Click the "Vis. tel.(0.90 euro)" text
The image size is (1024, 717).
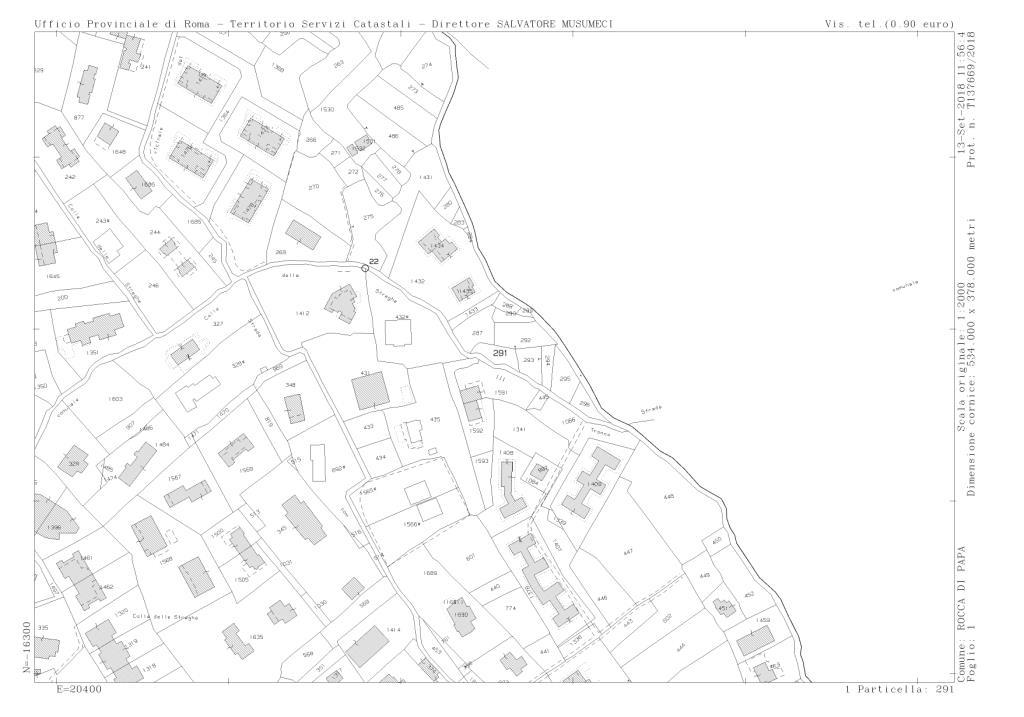pos(889,23)
